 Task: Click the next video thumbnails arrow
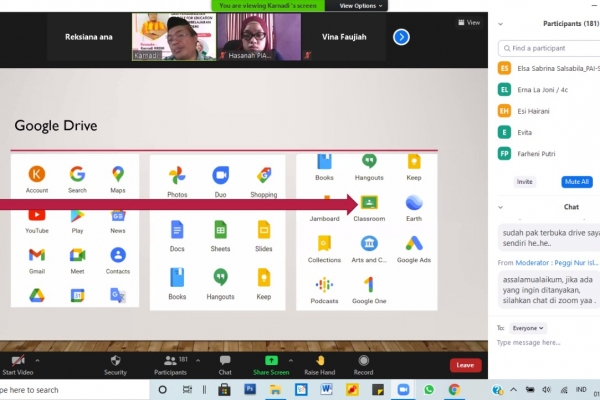pos(401,37)
